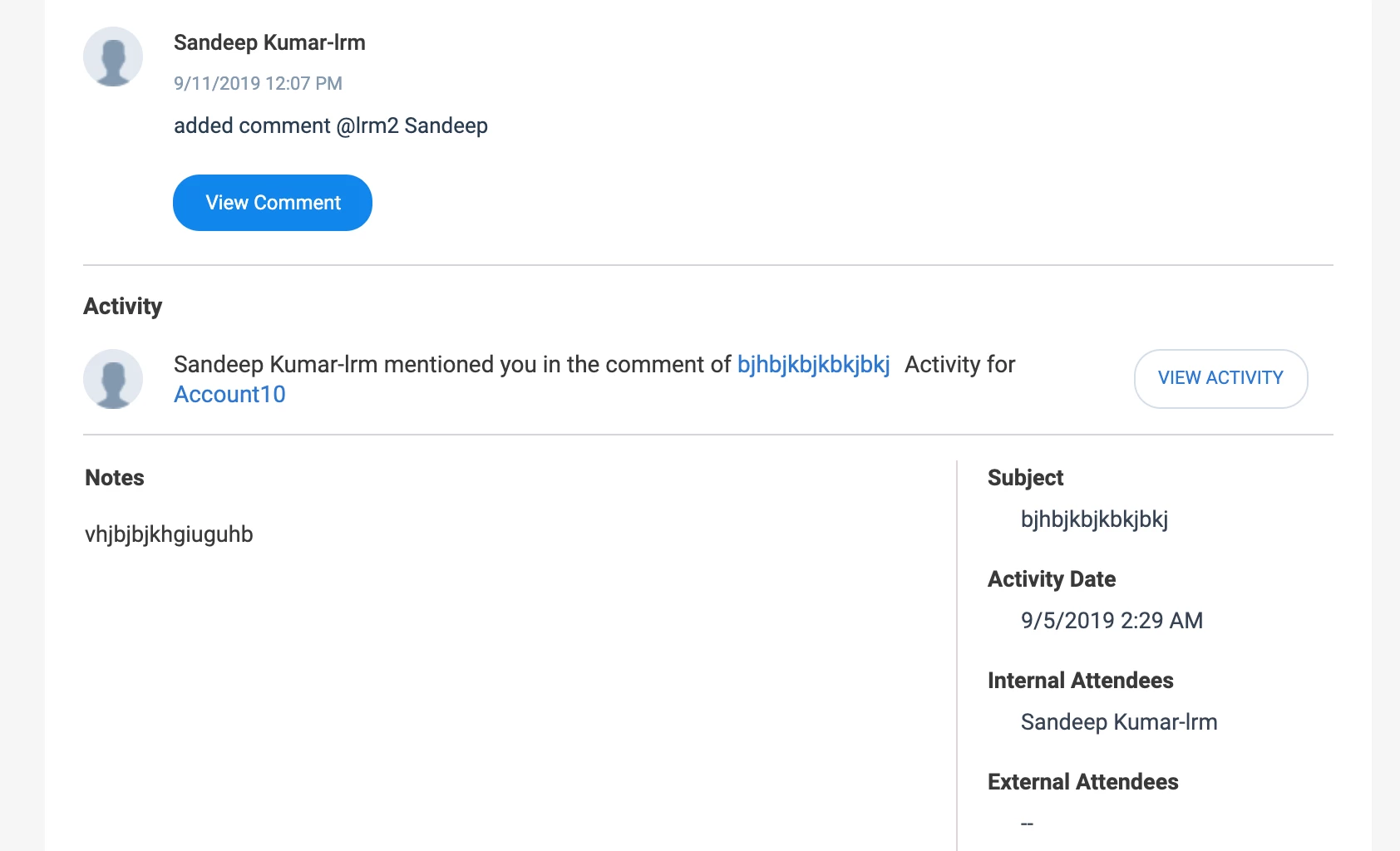Click the External Attendees label
This screenshot has width=1400, height=851.
[x=1082, y=782]
